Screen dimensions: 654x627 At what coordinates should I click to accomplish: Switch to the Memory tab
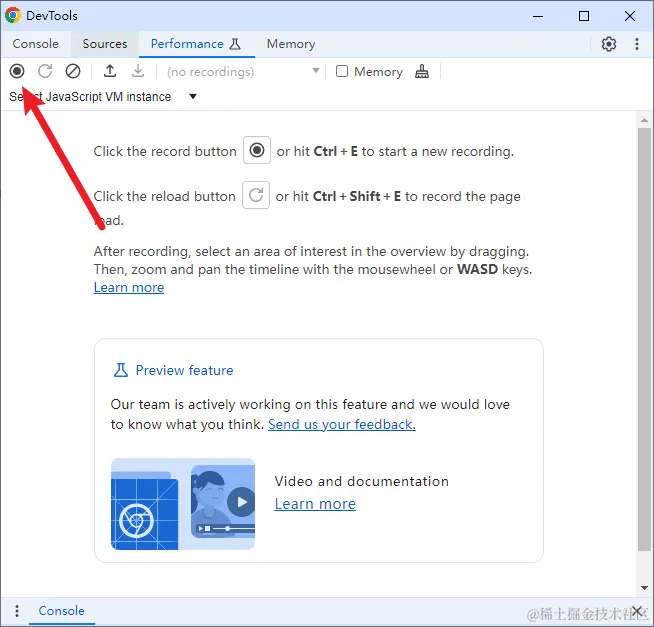pyautogui.click(x=291, y=44)
